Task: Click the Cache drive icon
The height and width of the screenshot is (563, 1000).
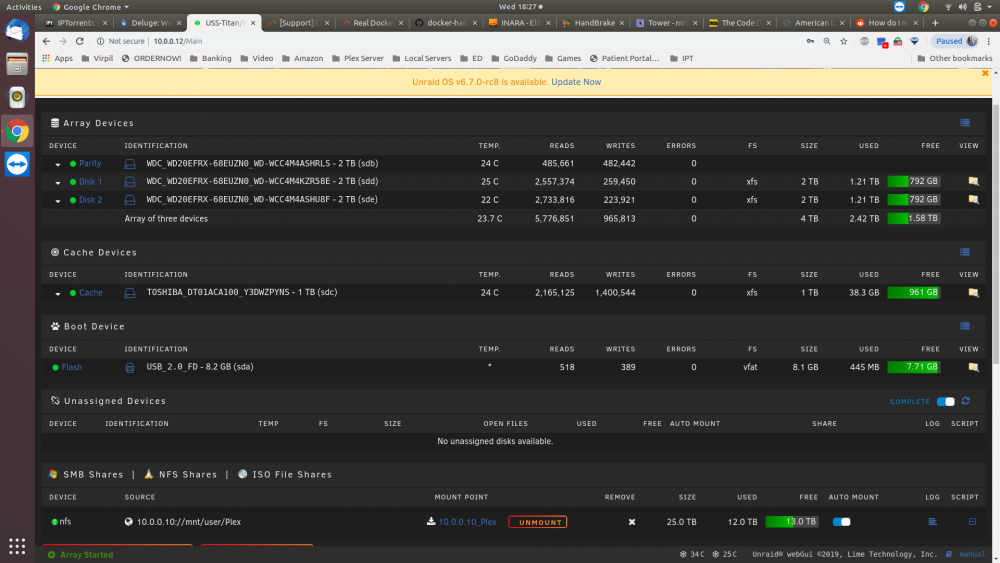Action: 129,293
